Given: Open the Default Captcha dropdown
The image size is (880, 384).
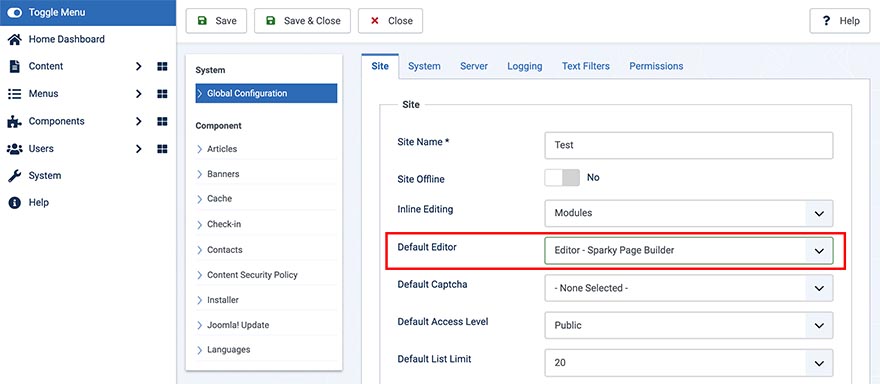Looking at the screenshot, I should click(689, 288).
